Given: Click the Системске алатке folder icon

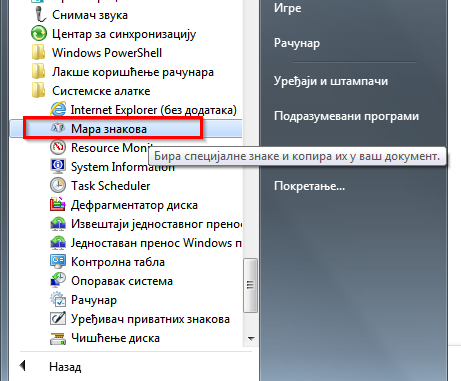Looking at the screenshot, I should (x=38, y=91).
